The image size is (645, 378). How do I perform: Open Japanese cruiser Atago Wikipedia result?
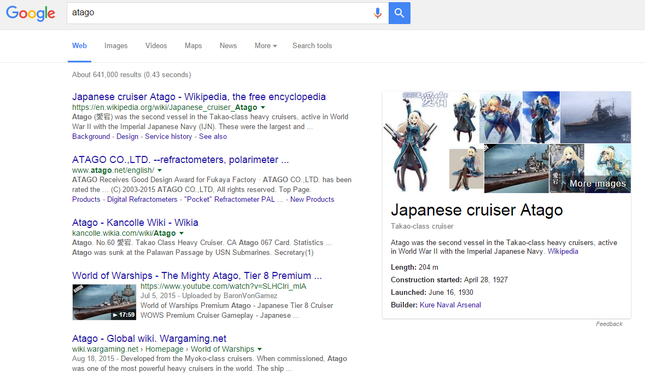pos(199,97)
